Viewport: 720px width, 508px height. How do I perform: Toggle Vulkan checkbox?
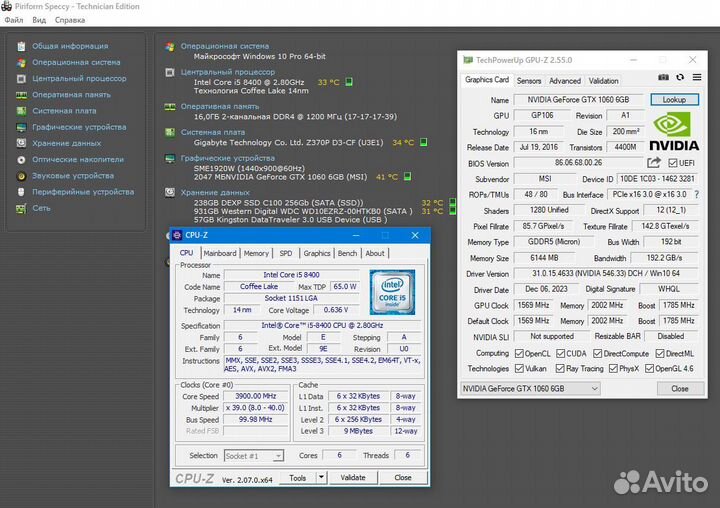pyautogui.click(x=519, y=368)
